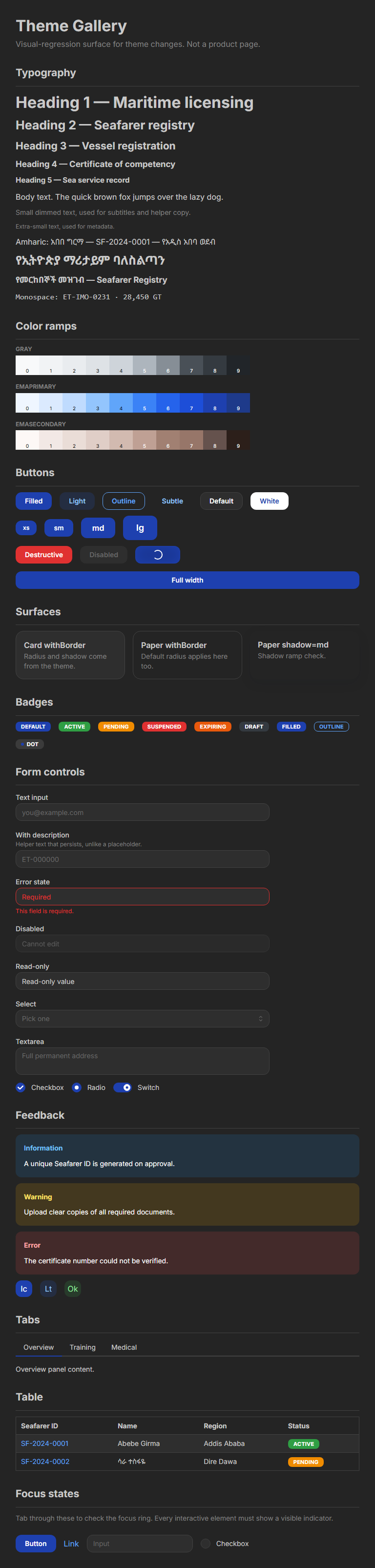Select EMAPRIMARY ramp swatch 6
The image size is (375, 1568).
168,403
